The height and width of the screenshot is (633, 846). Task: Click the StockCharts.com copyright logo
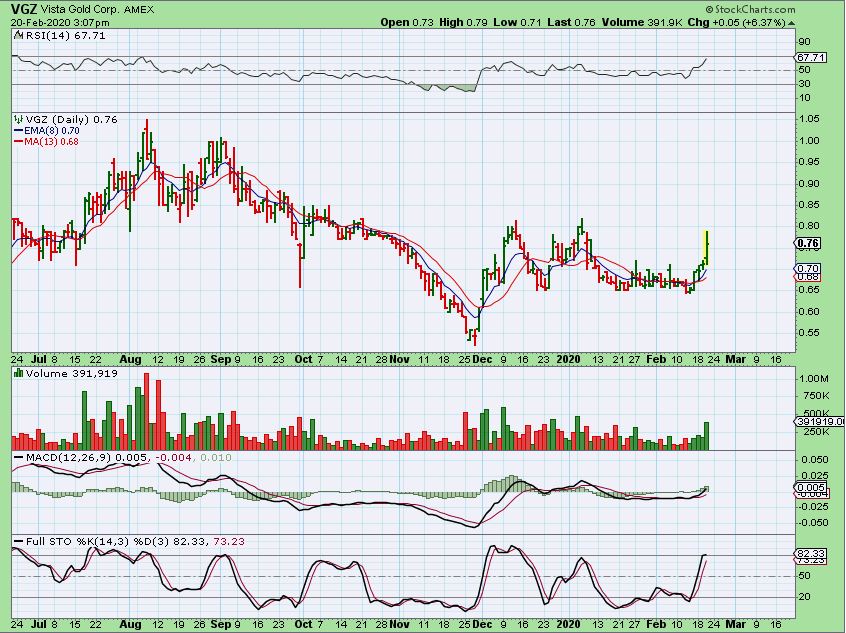(x=749, y=9)
